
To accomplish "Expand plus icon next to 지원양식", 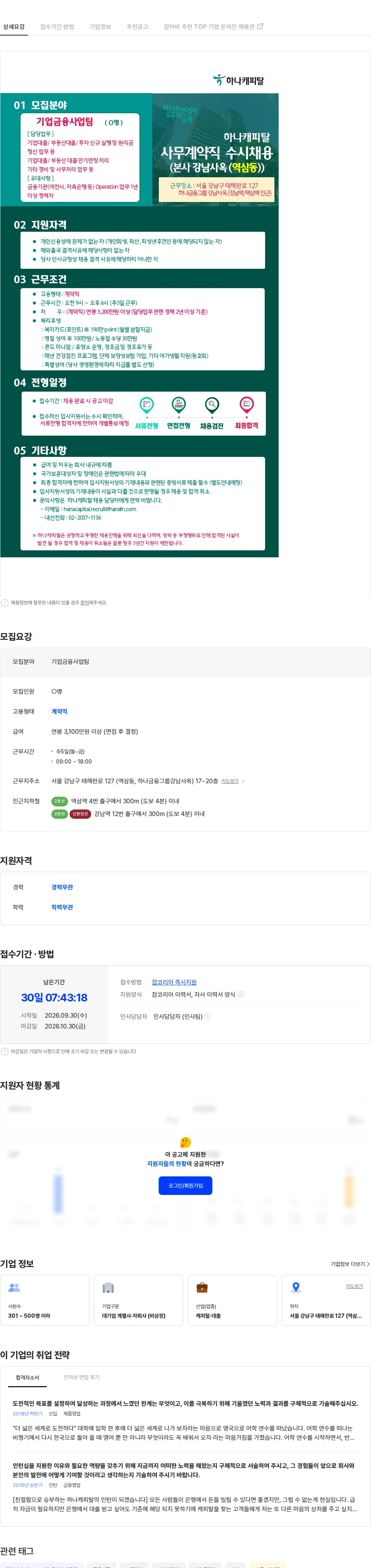I will point(241,994).
